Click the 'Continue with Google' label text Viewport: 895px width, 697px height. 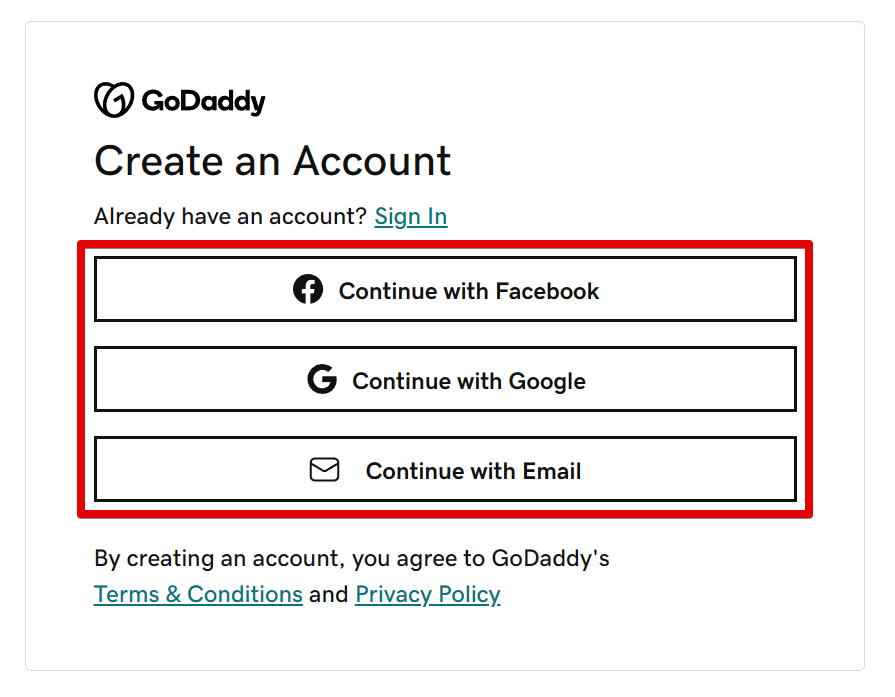pos(469,381)
